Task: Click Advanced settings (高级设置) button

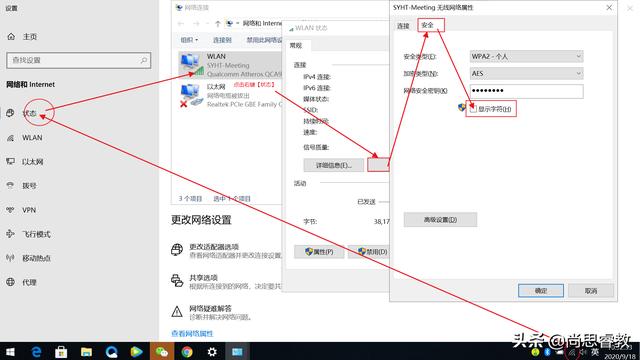Action: 440,220
